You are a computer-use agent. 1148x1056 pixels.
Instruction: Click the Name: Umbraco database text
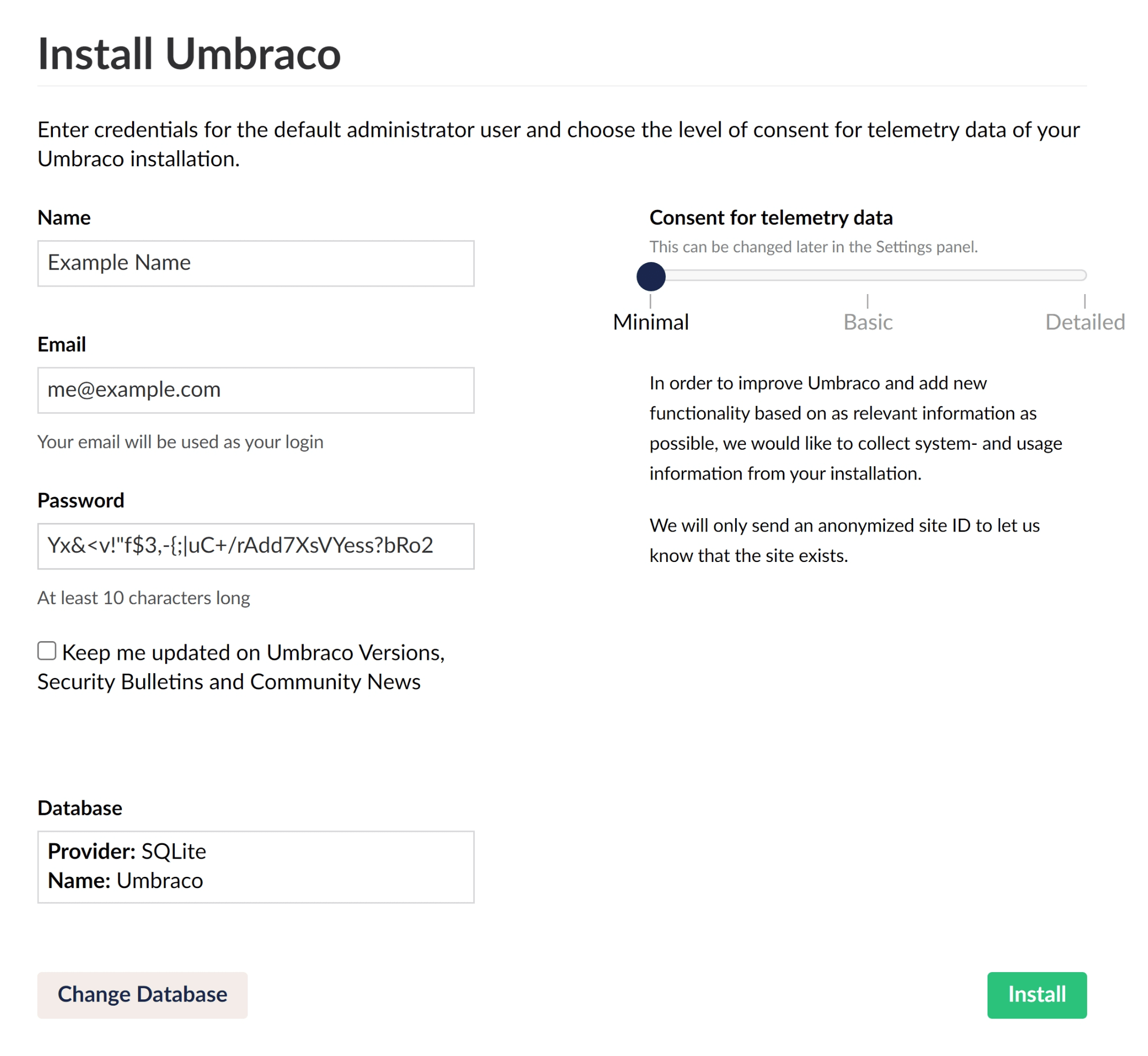(x=125, y=881)
